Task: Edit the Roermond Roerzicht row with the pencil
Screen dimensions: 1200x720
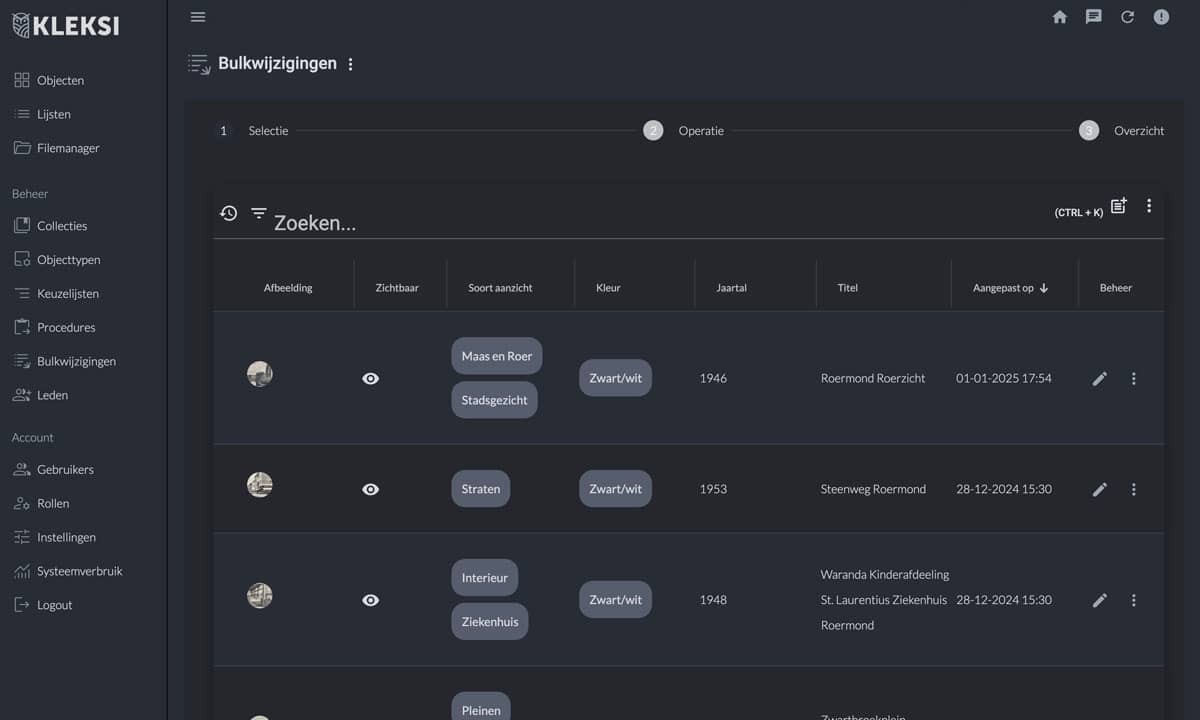Action: point(1100,379)
